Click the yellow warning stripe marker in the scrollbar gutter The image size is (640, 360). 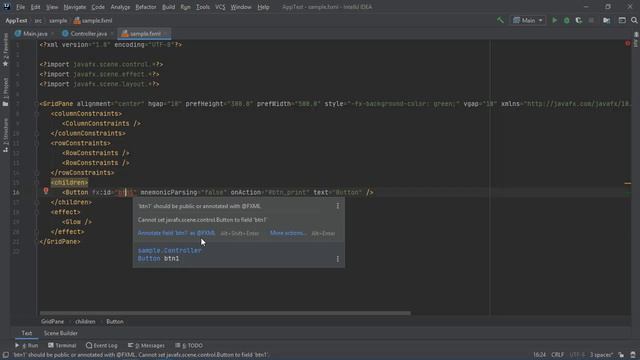(628, 183)
